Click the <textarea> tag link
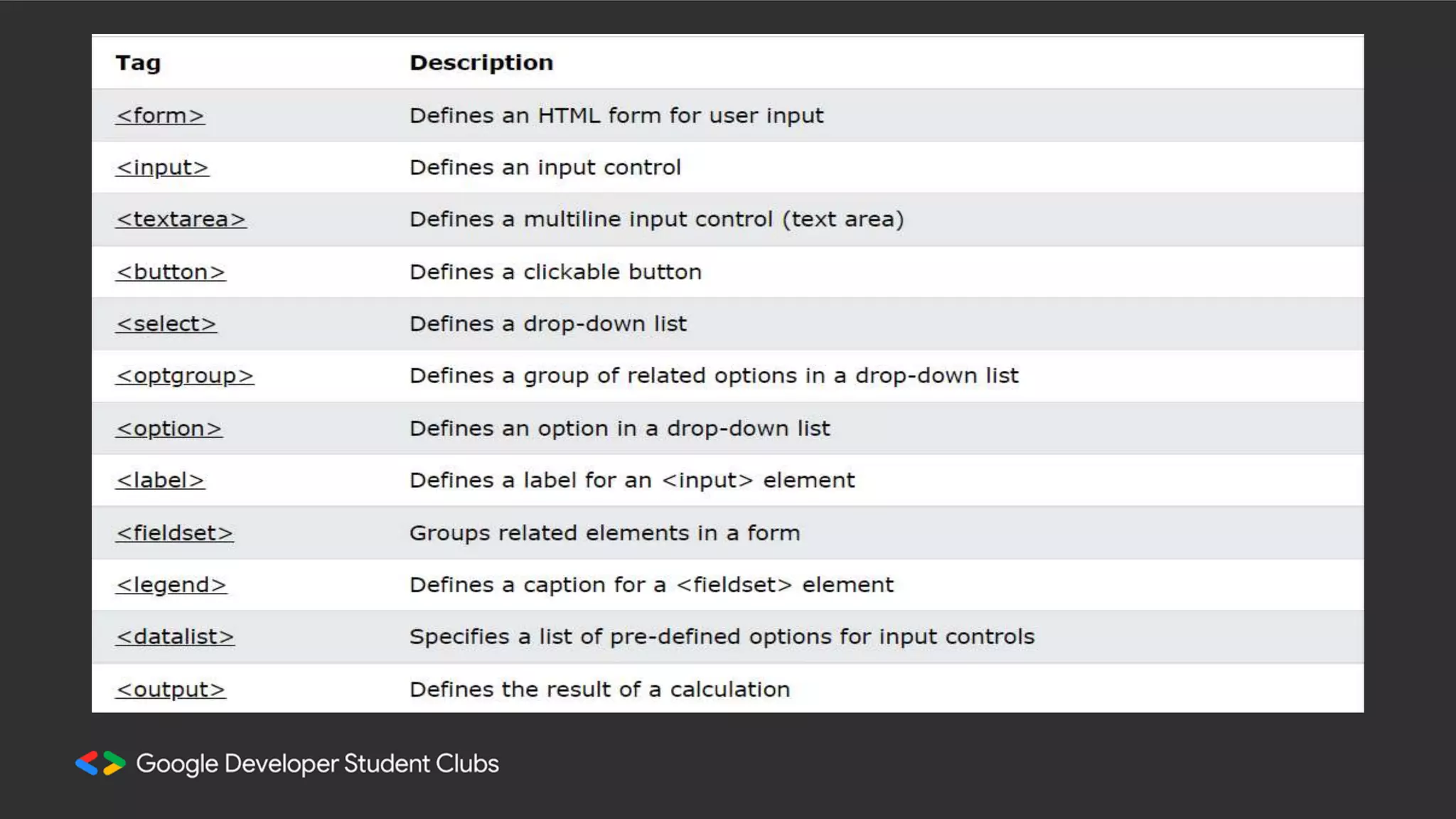The image size is (1456, 819). (x=181, y=220)
